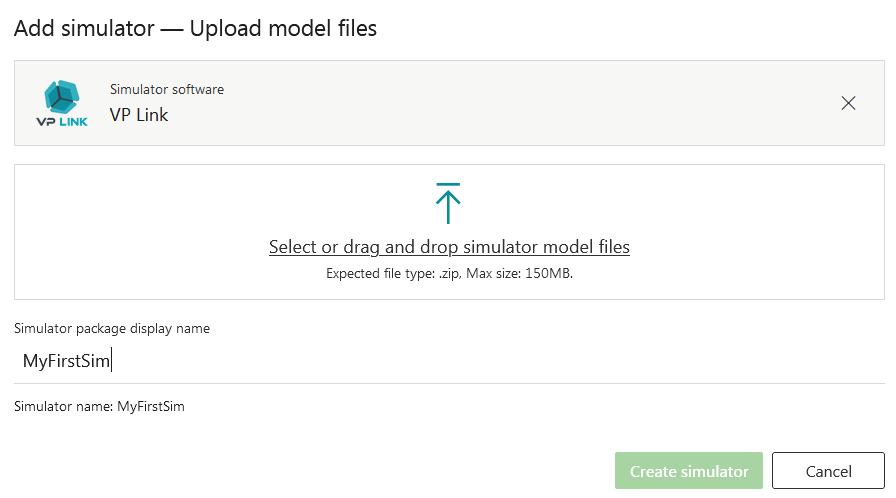The image size is (896, 498).
Task: Click the VP LINK wordmark under the cube
Action: point(62,122)
